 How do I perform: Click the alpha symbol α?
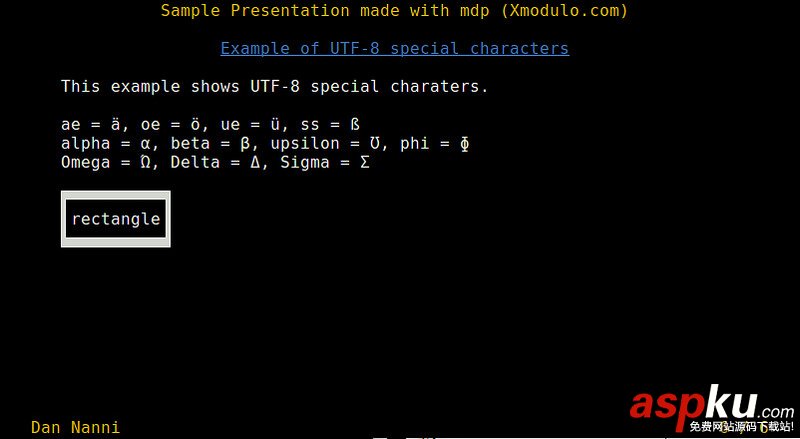(145, 144)
